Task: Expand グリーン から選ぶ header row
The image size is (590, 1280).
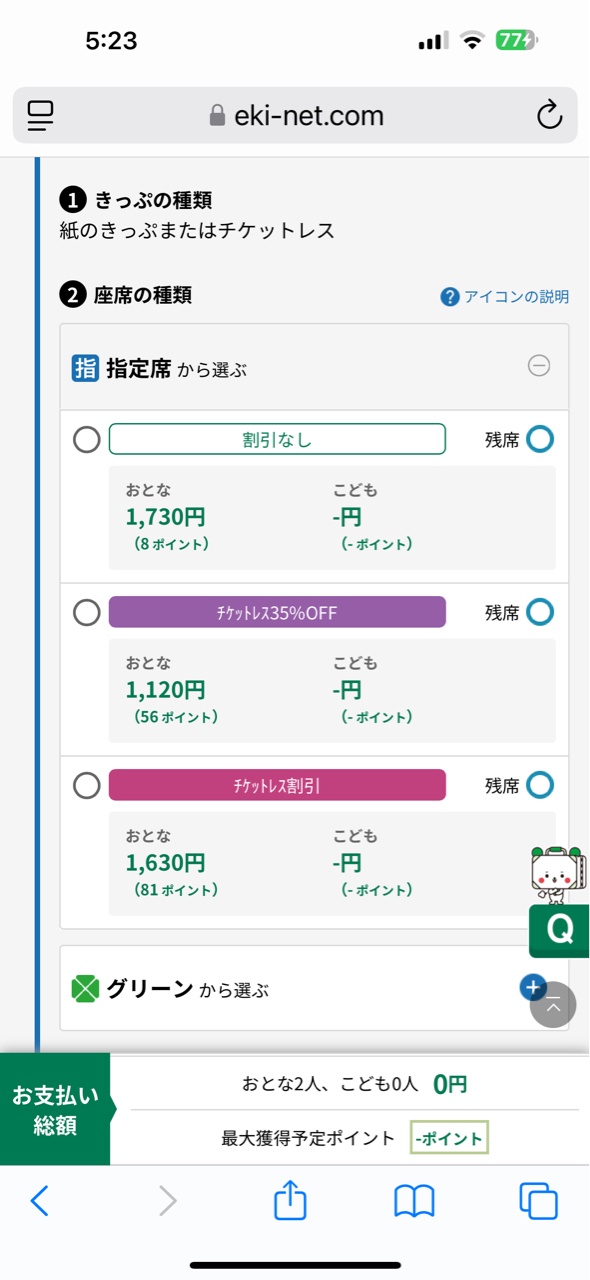Action: coord(314,989)
